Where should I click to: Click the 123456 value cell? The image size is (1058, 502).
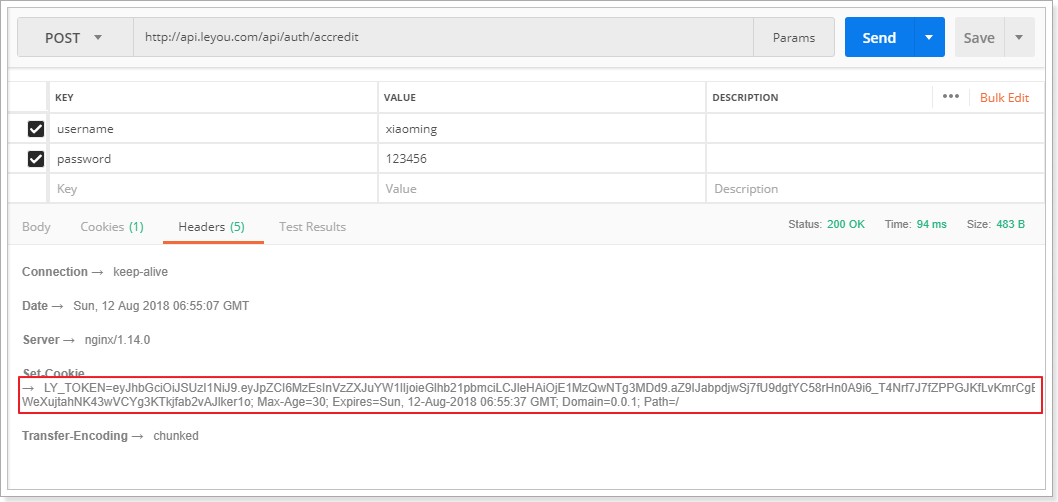coord(542,159)
